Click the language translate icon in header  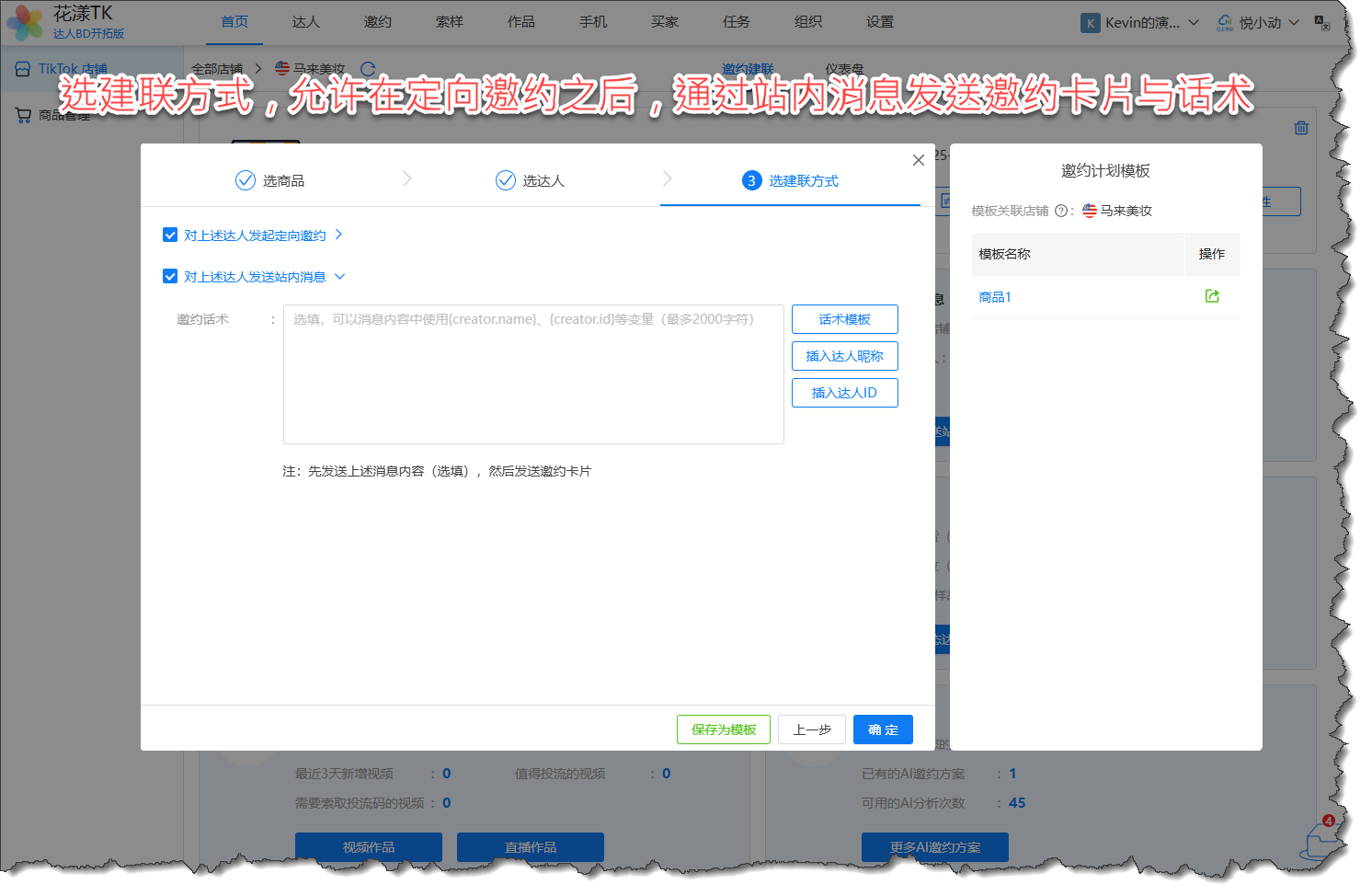pyautogui.click(x=1321, y=23)
